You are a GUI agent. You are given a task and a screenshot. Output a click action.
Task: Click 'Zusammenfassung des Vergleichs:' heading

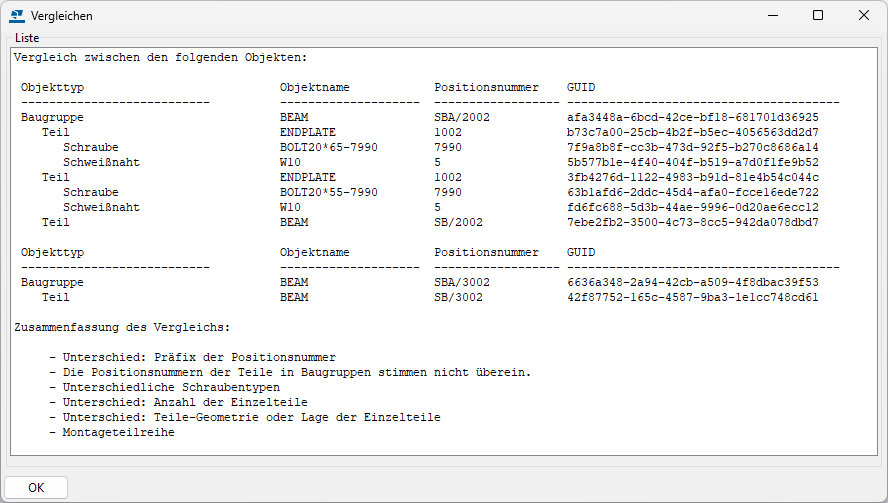[122, 327]
